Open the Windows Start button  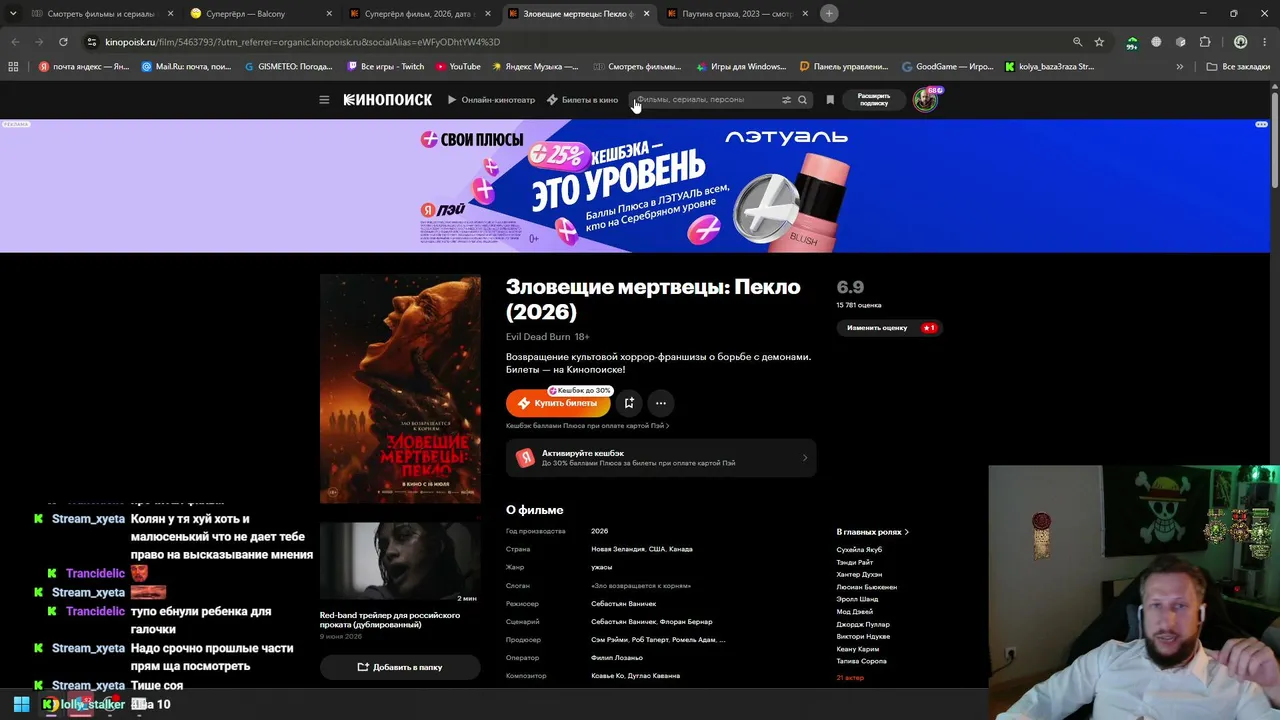click(x=21, y=704)
